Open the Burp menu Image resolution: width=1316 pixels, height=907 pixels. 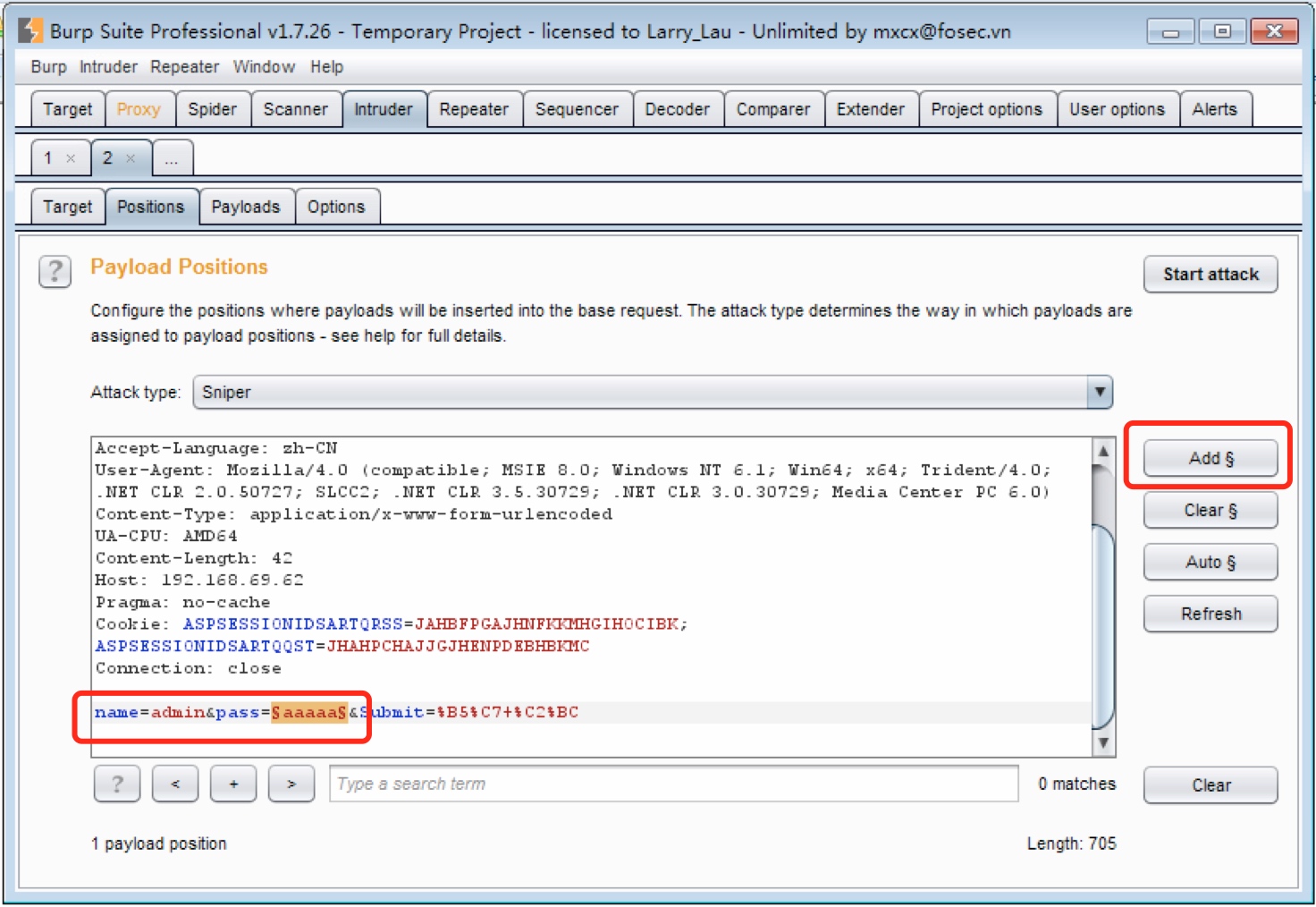click(48, 67)
